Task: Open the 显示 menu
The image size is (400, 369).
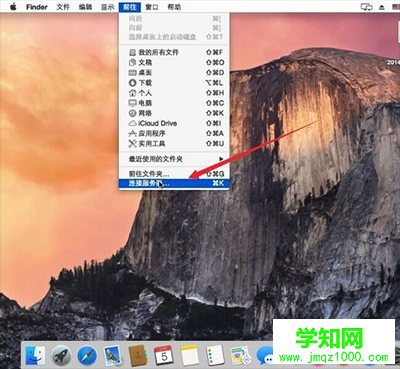Action: [x=108, y=7]
